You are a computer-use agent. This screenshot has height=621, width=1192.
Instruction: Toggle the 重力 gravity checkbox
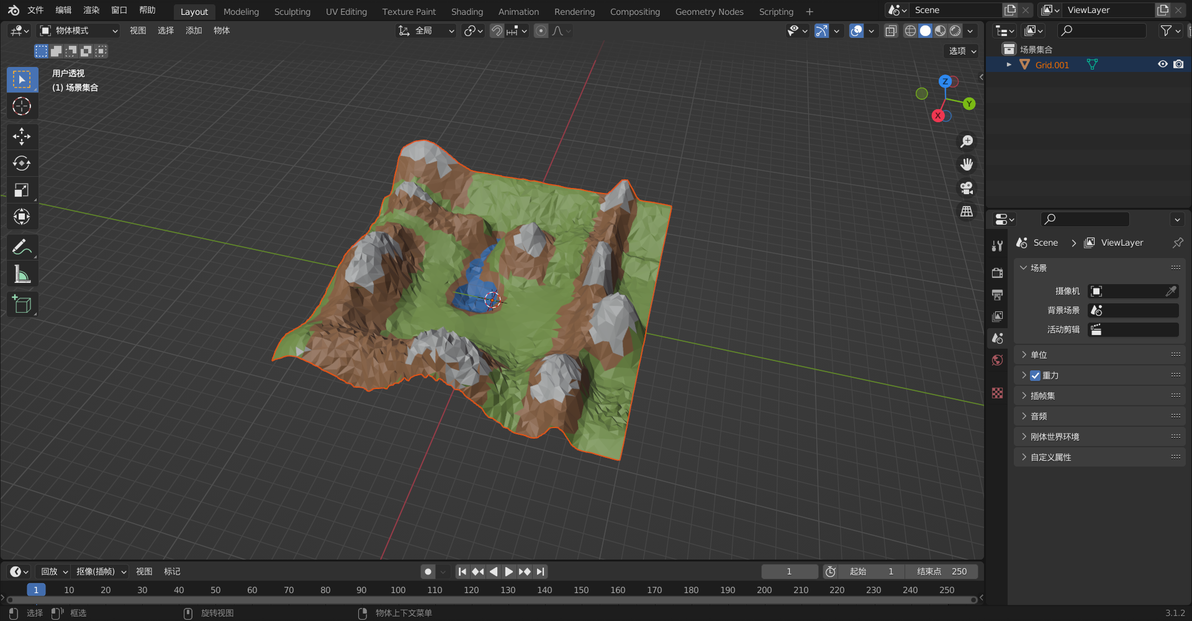1035,376
